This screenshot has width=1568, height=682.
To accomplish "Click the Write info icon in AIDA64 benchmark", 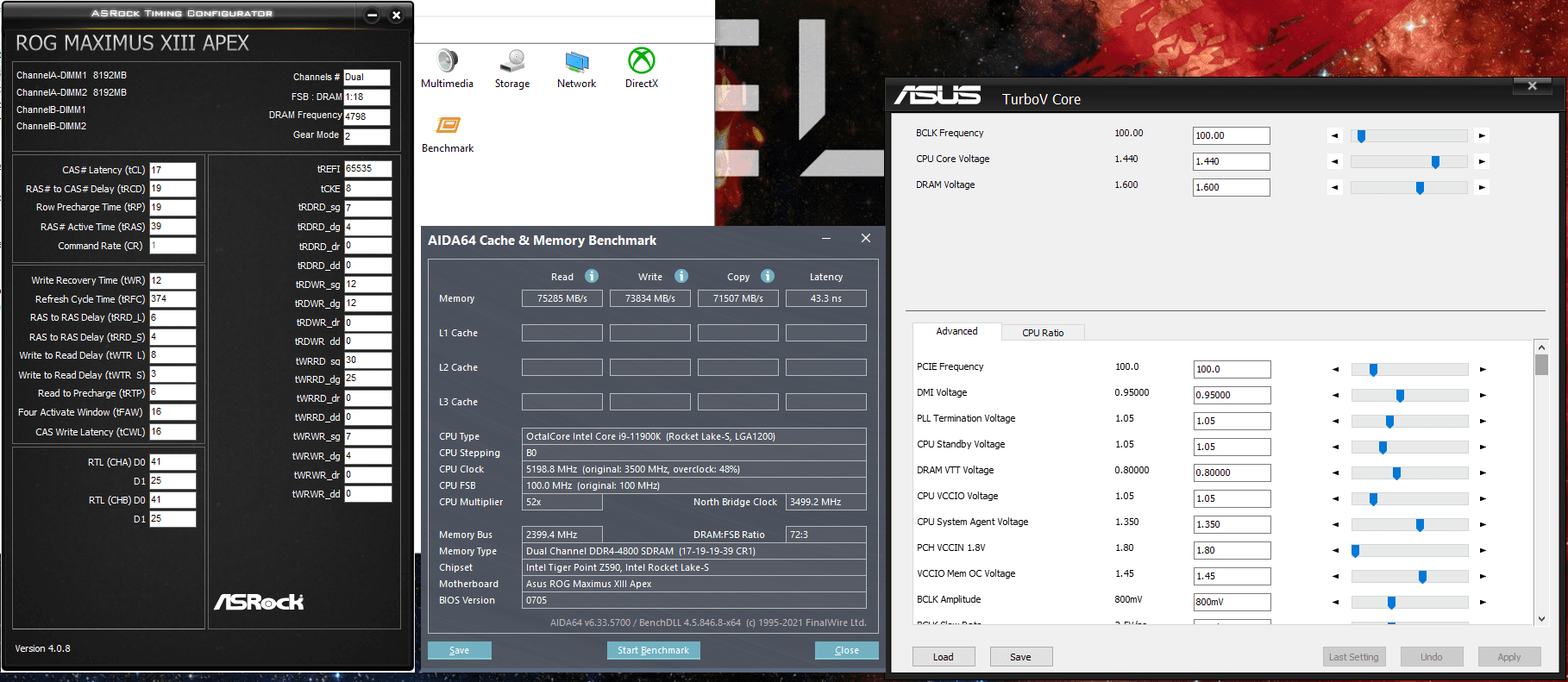I will coord(681,276).
